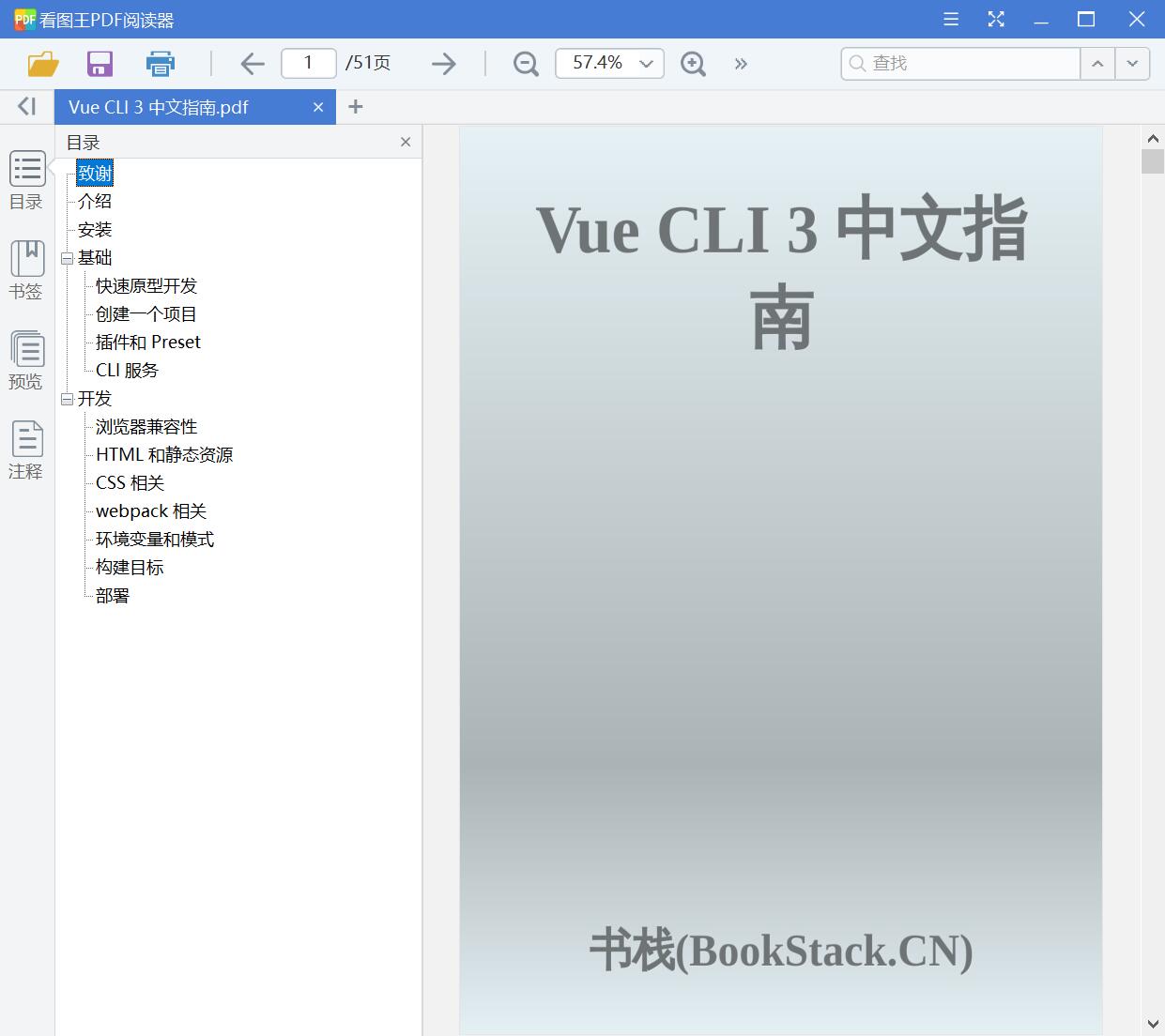Select 开发 in the outline
Image resolution: width=1165 pixels, height=1036 pixels.
[x=95, y=398]
